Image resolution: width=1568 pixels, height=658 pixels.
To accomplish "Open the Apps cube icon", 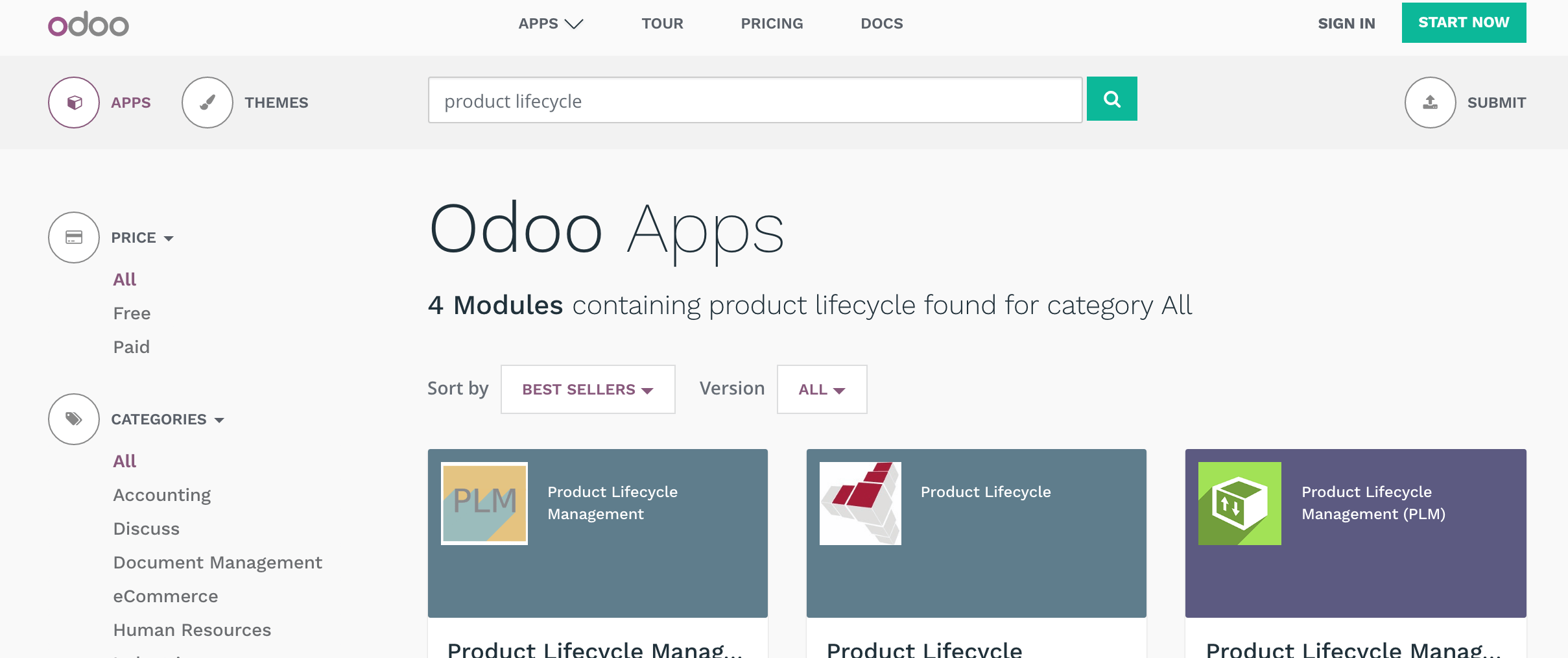I will click(74, 103).
